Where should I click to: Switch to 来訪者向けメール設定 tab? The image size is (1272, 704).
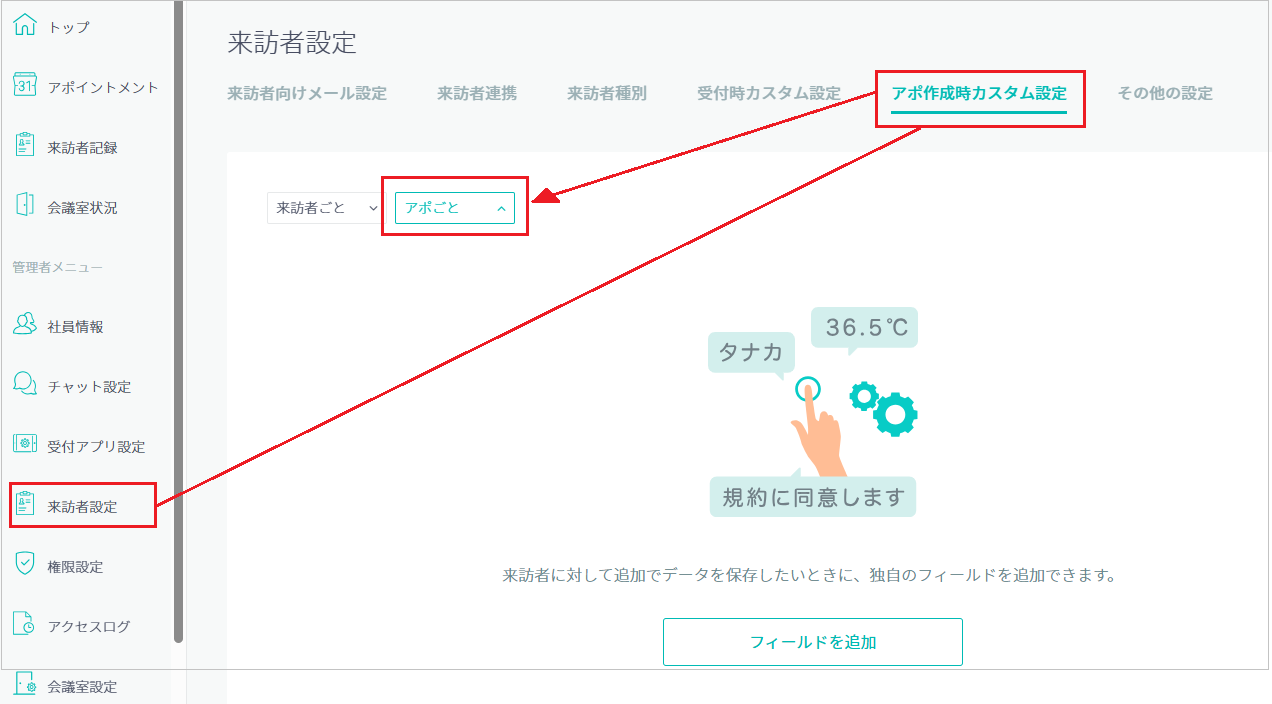coord(307,94)
